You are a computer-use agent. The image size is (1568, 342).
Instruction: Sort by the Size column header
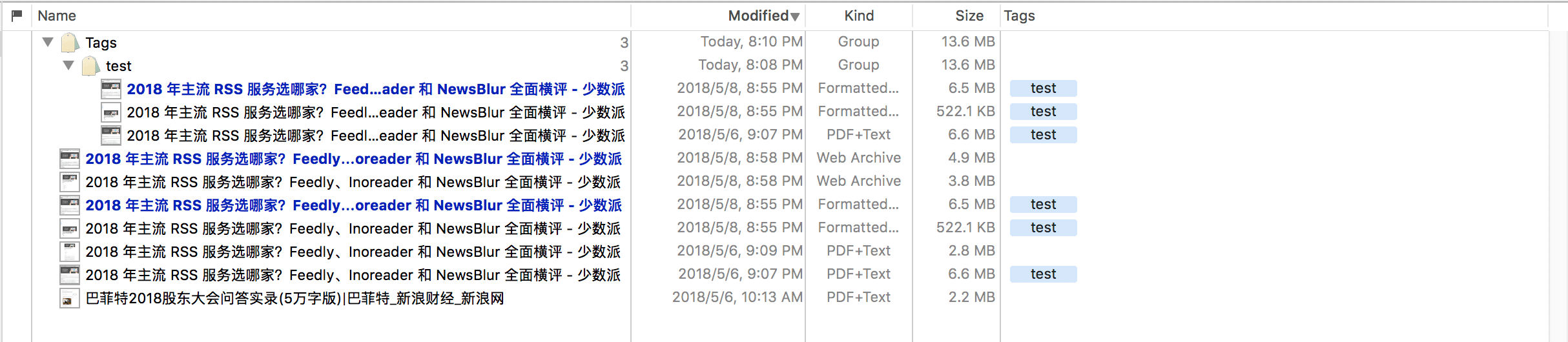[x=969, y=15]
